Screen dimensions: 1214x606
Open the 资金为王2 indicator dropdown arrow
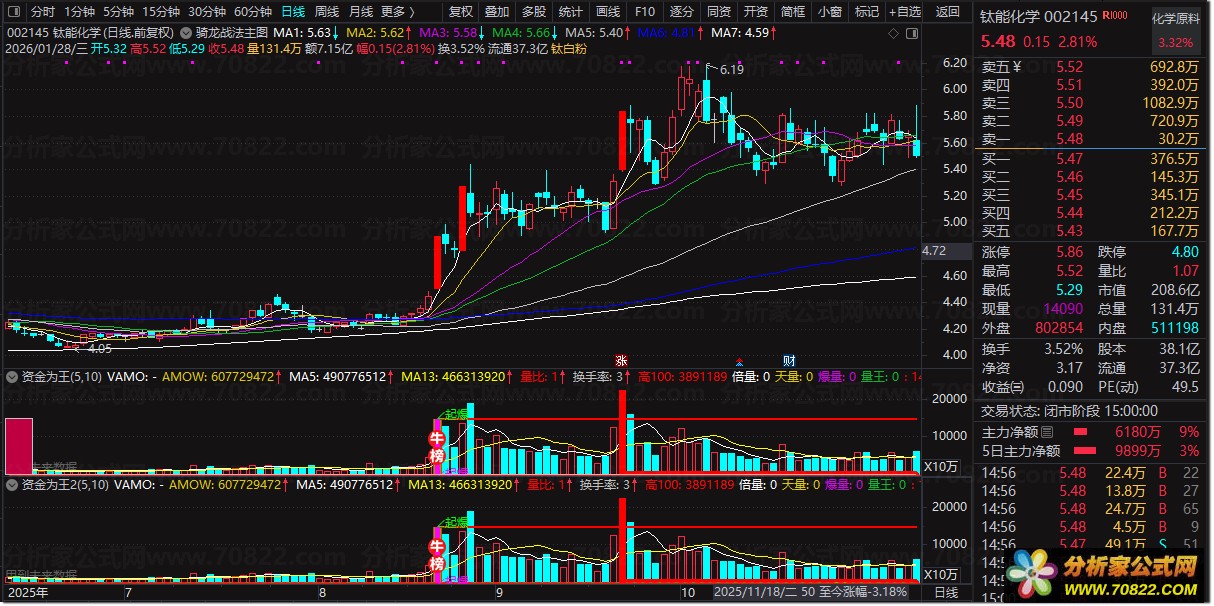click(13, 485)
